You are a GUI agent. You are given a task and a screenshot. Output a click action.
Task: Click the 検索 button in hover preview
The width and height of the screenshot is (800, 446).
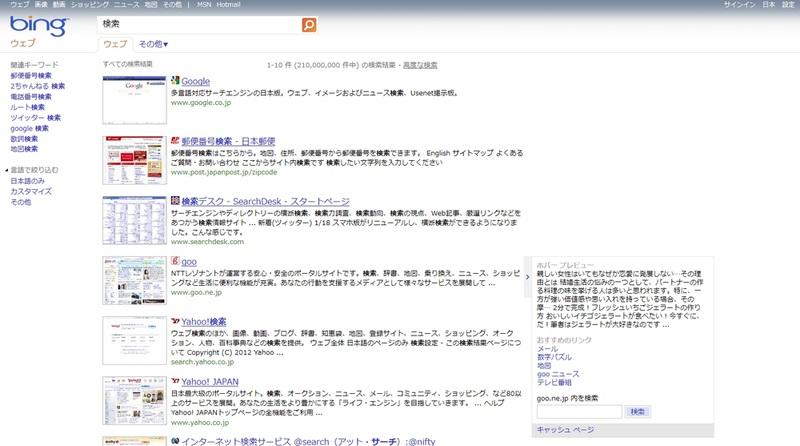point(637,411)
